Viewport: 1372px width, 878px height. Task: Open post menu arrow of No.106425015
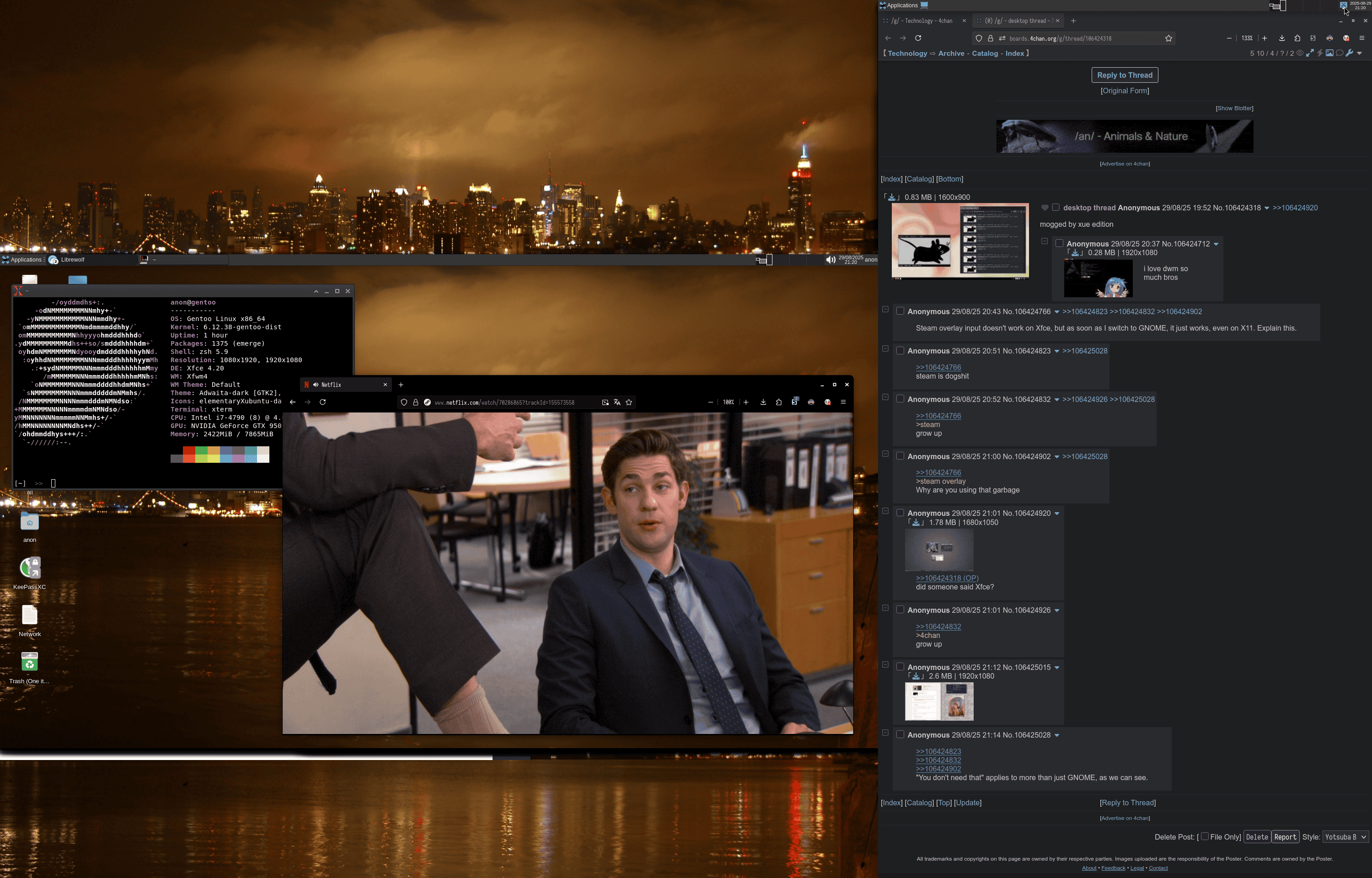(x=1057, y=668)
